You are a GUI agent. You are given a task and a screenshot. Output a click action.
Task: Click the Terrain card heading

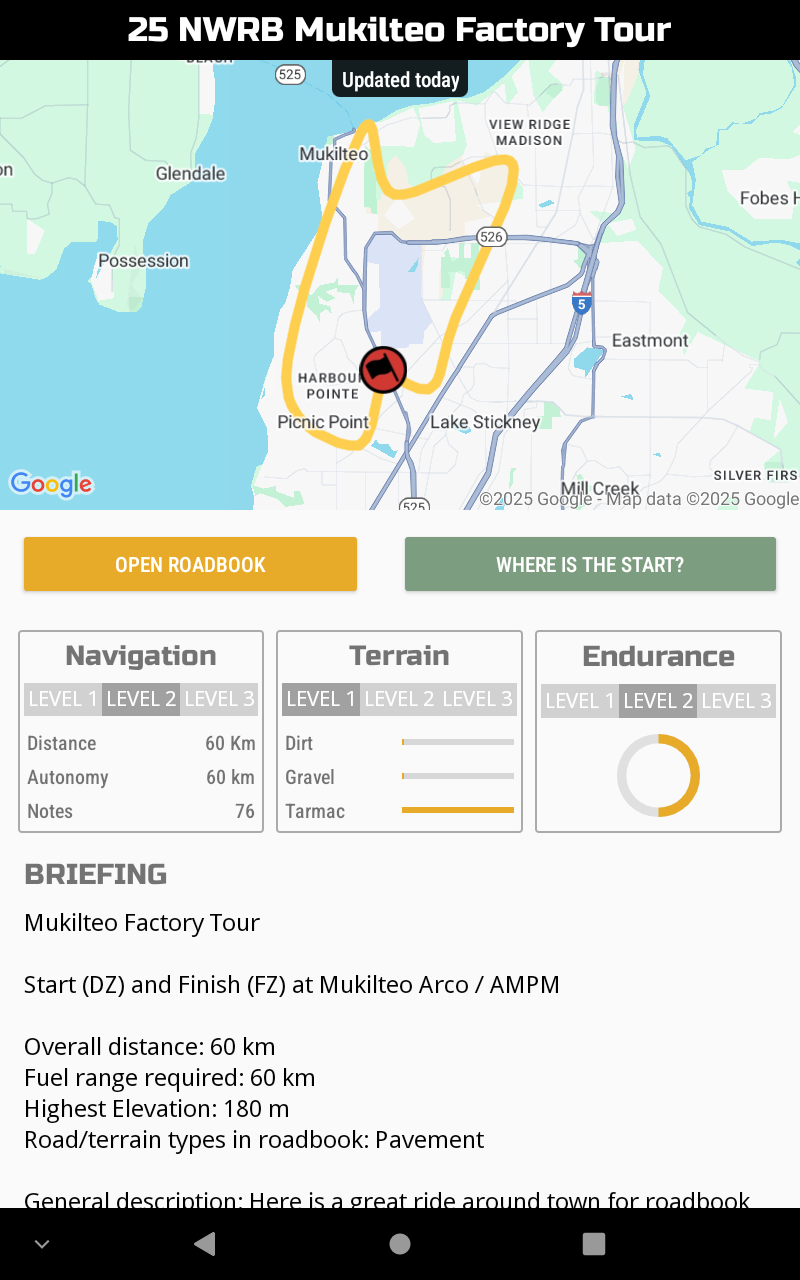coord(399,656)
